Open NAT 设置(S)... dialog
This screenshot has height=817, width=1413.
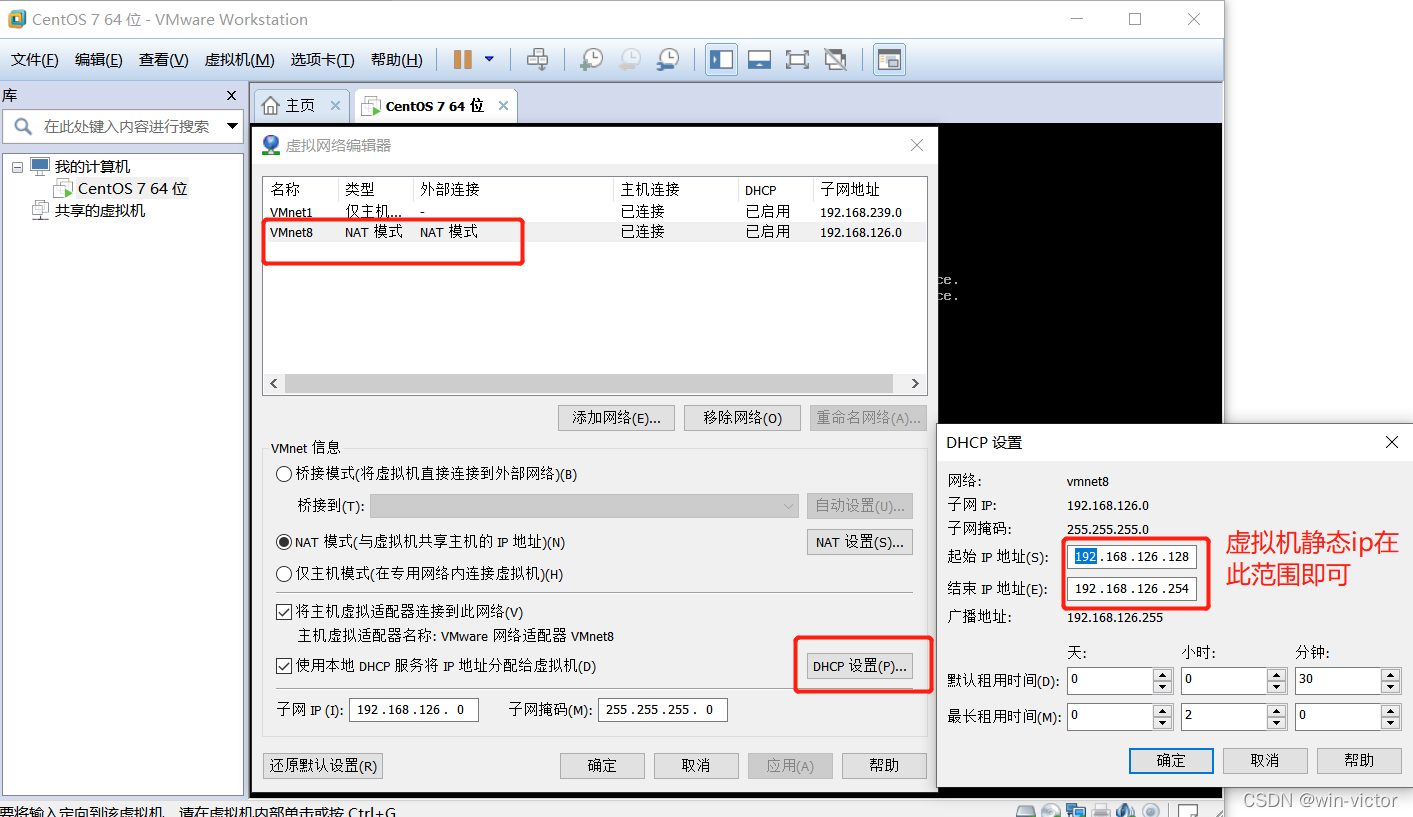tap(860, 542)
